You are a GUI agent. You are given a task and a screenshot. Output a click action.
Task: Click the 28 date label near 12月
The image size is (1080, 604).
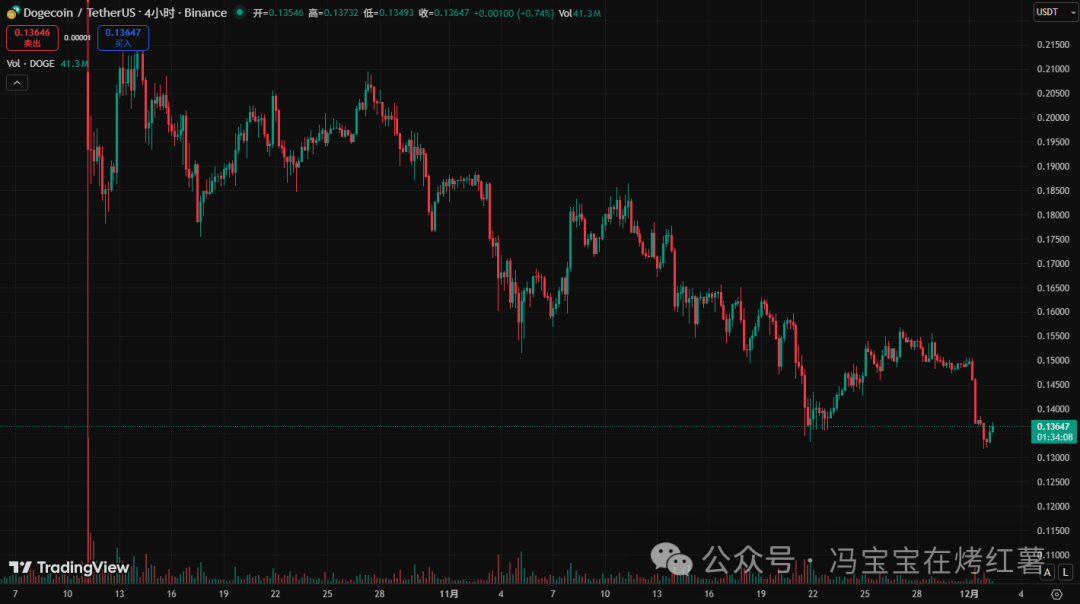[x=917, y=594]
